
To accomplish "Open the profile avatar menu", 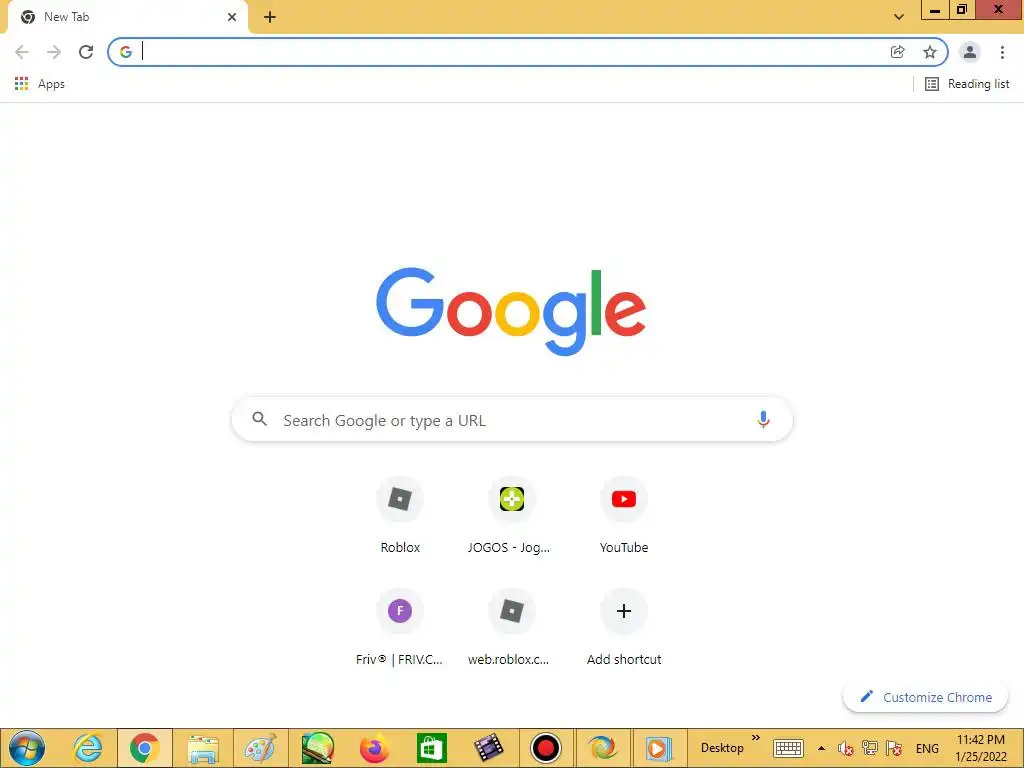I will click(x=970, y=52).
